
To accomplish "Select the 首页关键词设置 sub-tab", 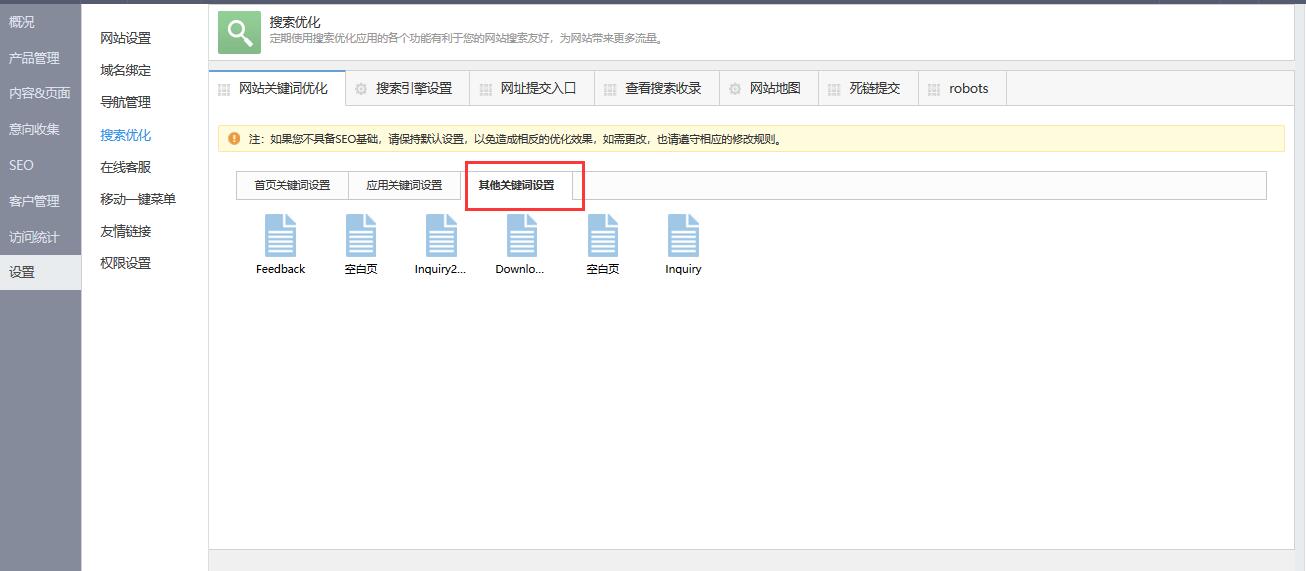I will [292, 185].
